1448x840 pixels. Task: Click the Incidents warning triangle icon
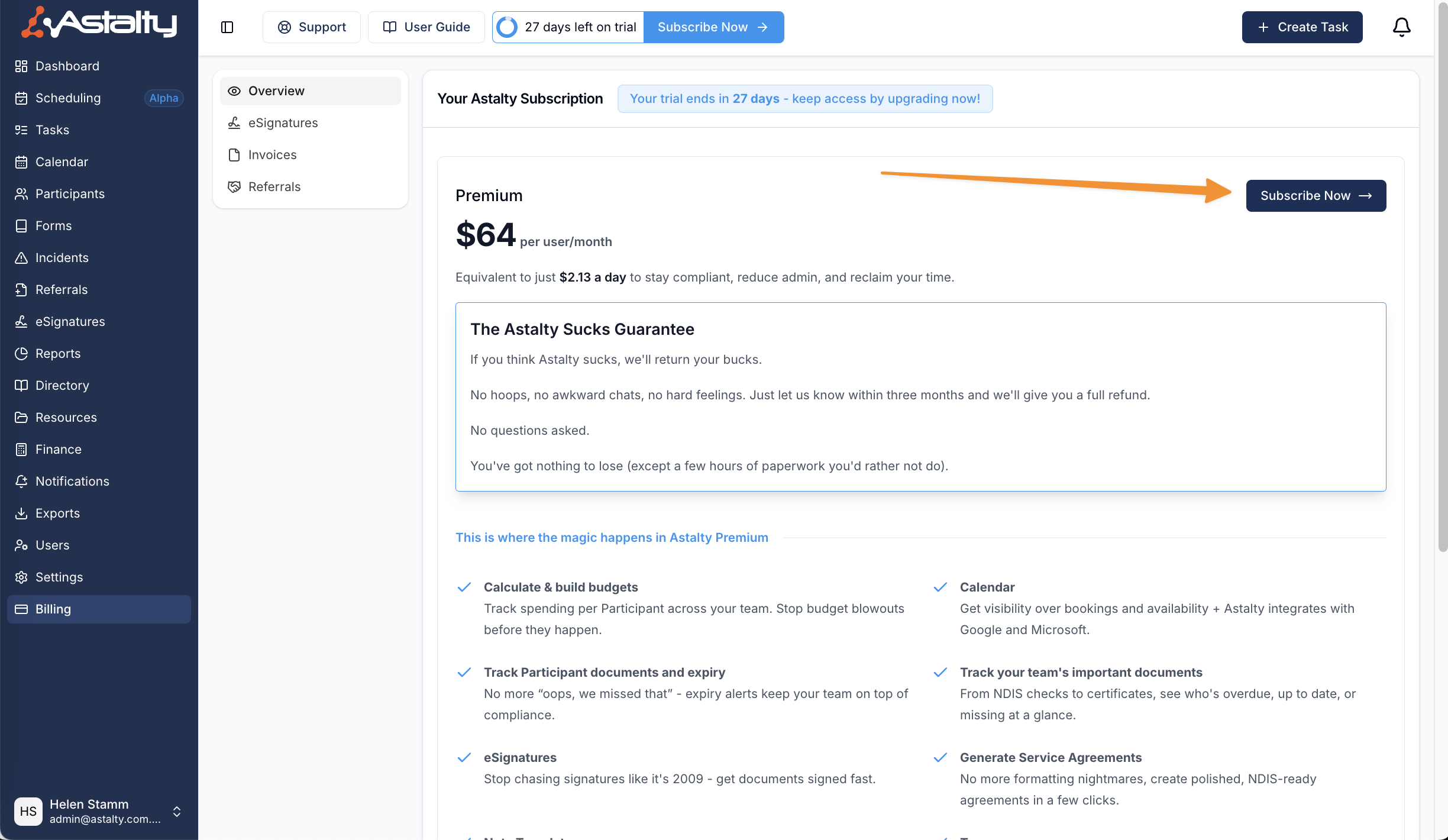coord(21,258)
